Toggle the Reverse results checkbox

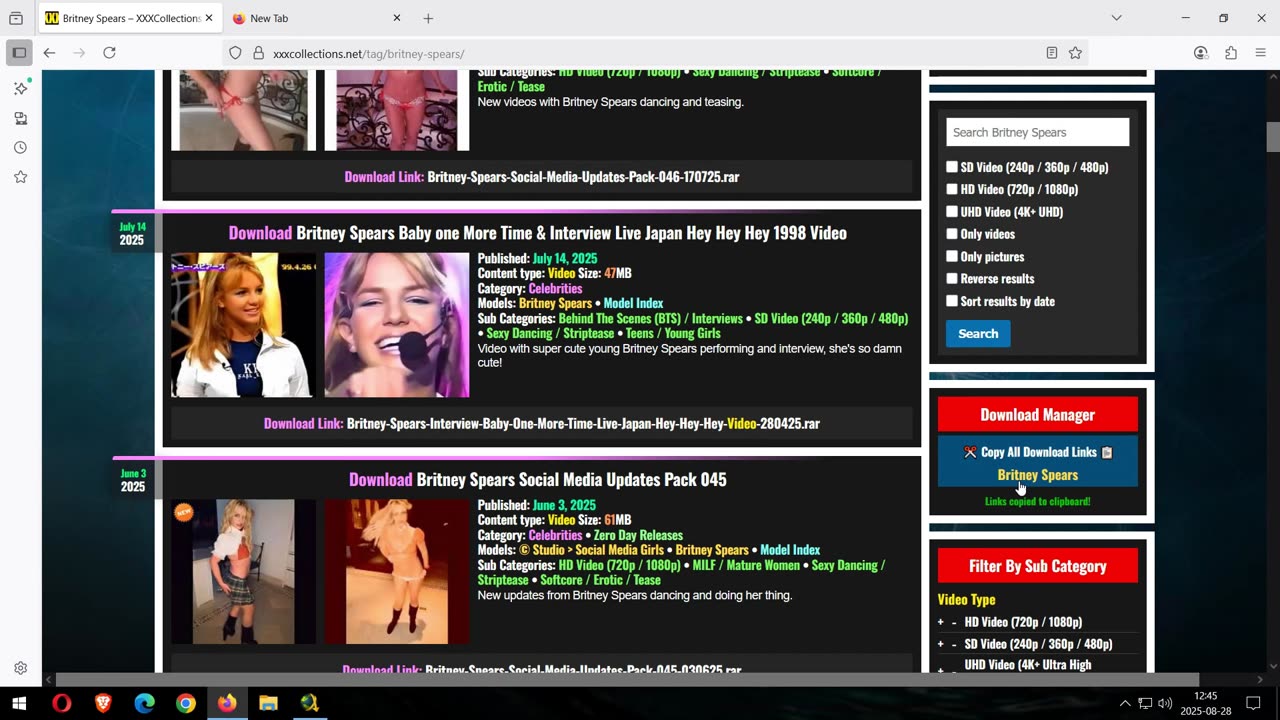coord(952,278)
